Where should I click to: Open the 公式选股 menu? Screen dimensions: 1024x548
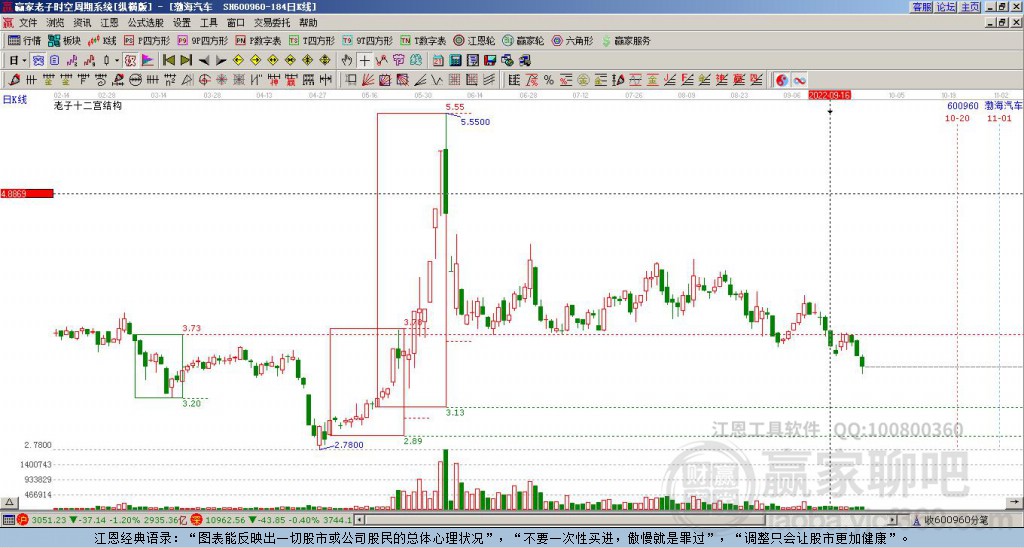(146, 23)
